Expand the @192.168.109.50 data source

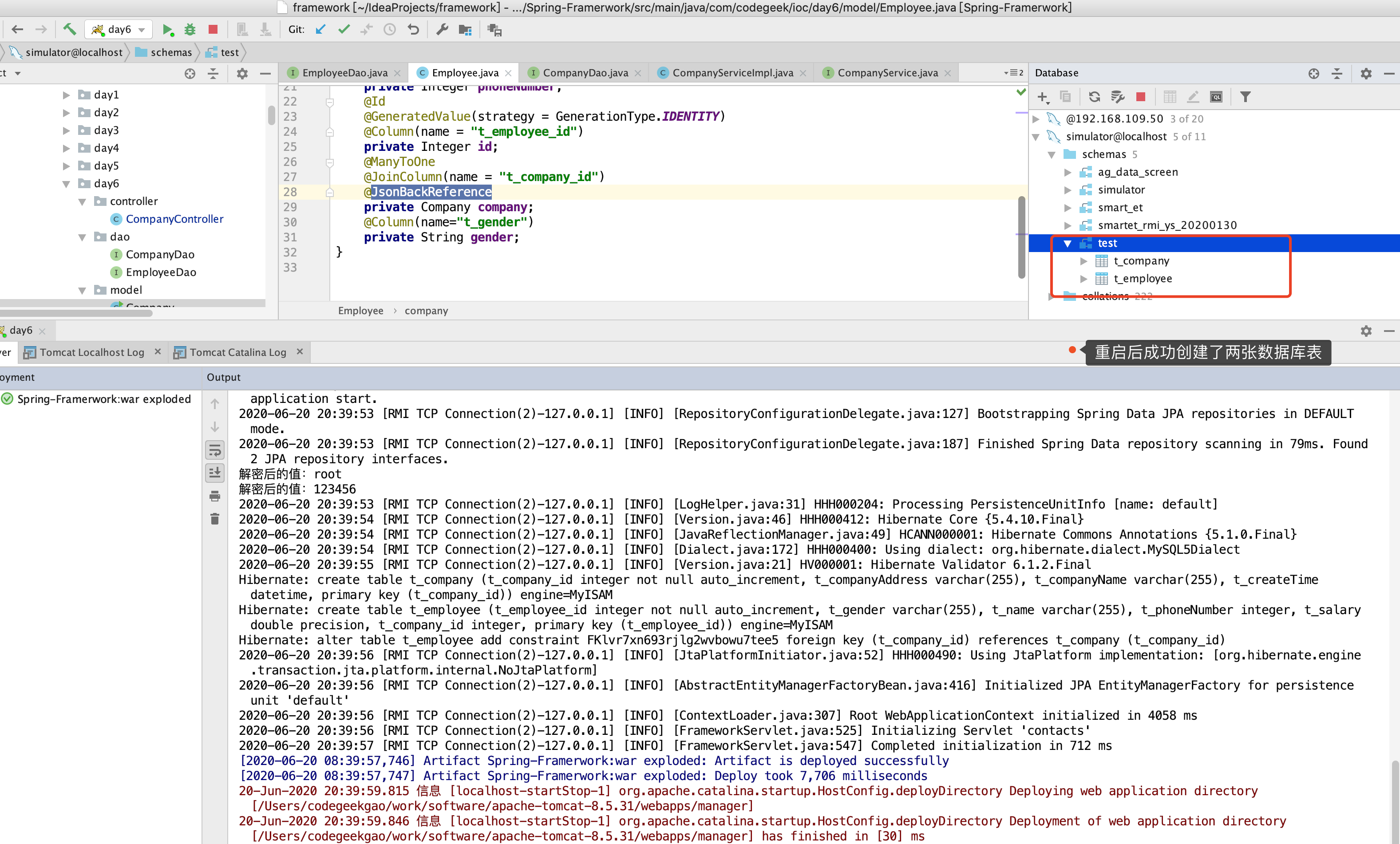tap(1036, 119)
